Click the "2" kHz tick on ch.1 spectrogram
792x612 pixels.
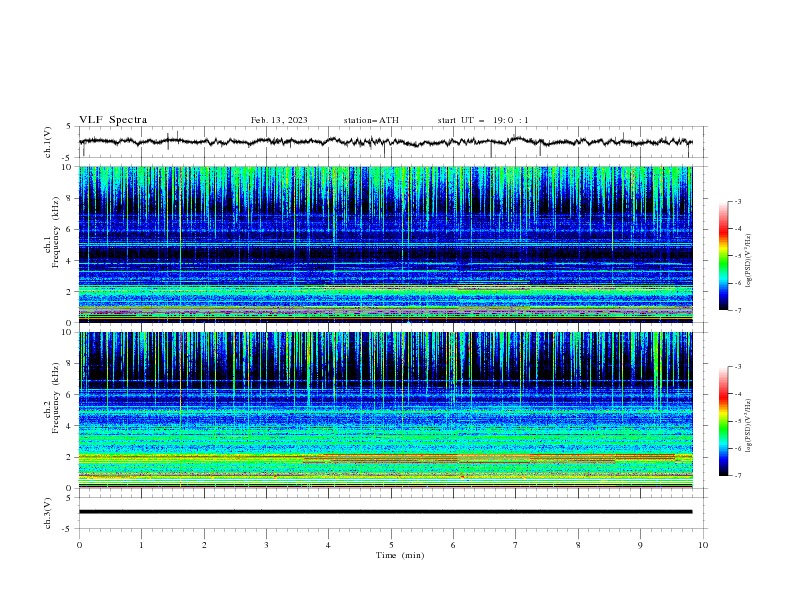(71, 291)
